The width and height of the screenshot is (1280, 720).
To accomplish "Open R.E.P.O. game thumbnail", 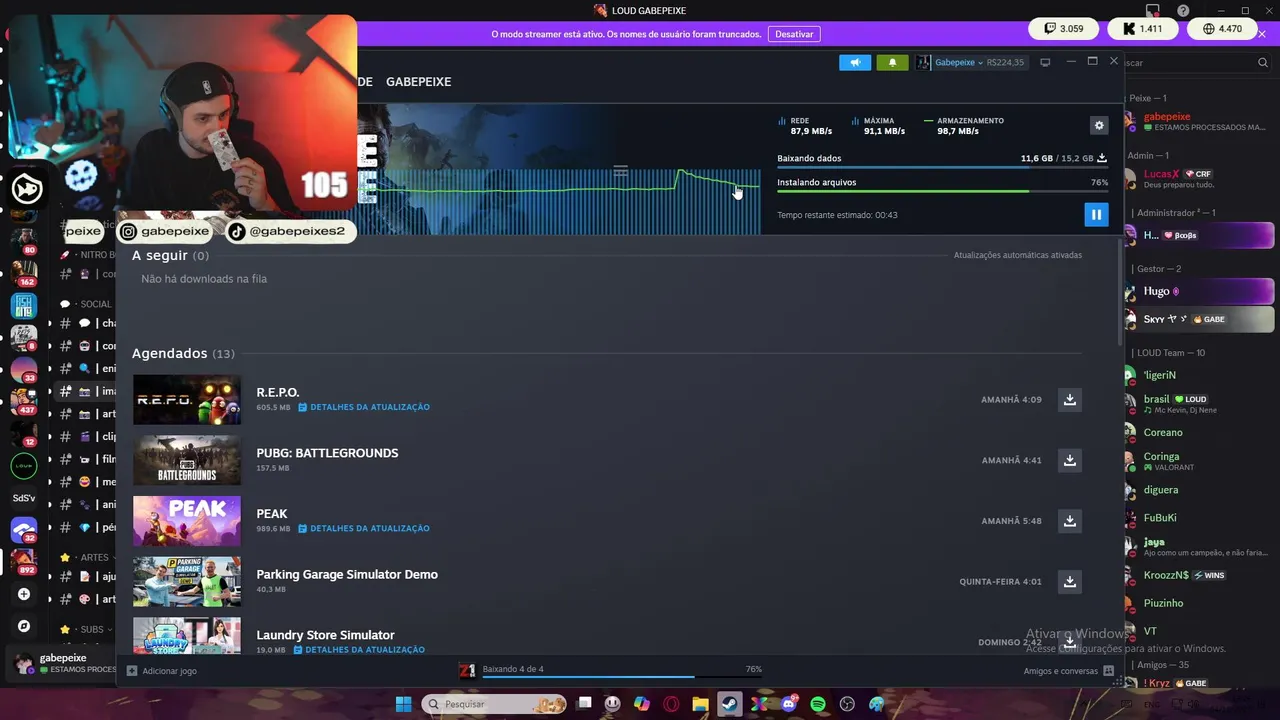I will pos(187,400).
